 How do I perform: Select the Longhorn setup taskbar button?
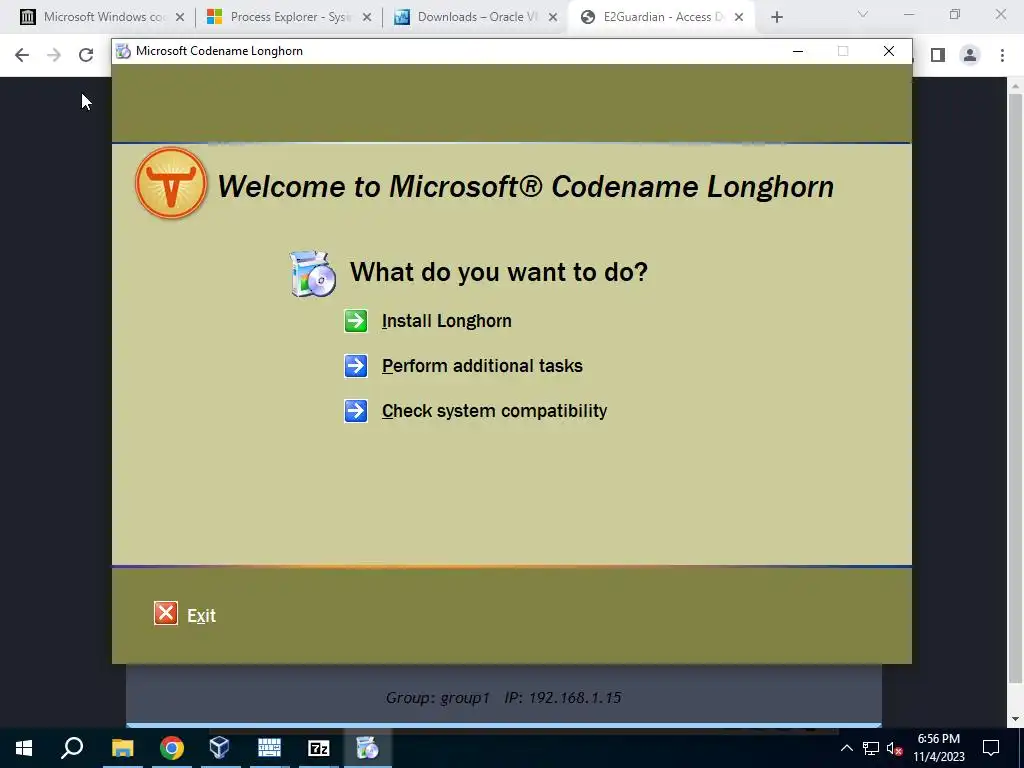367,748
